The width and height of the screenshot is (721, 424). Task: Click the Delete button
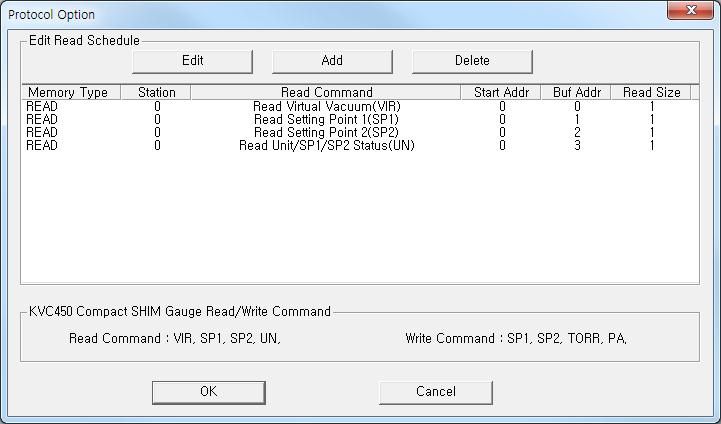click(x=471, y=61)
